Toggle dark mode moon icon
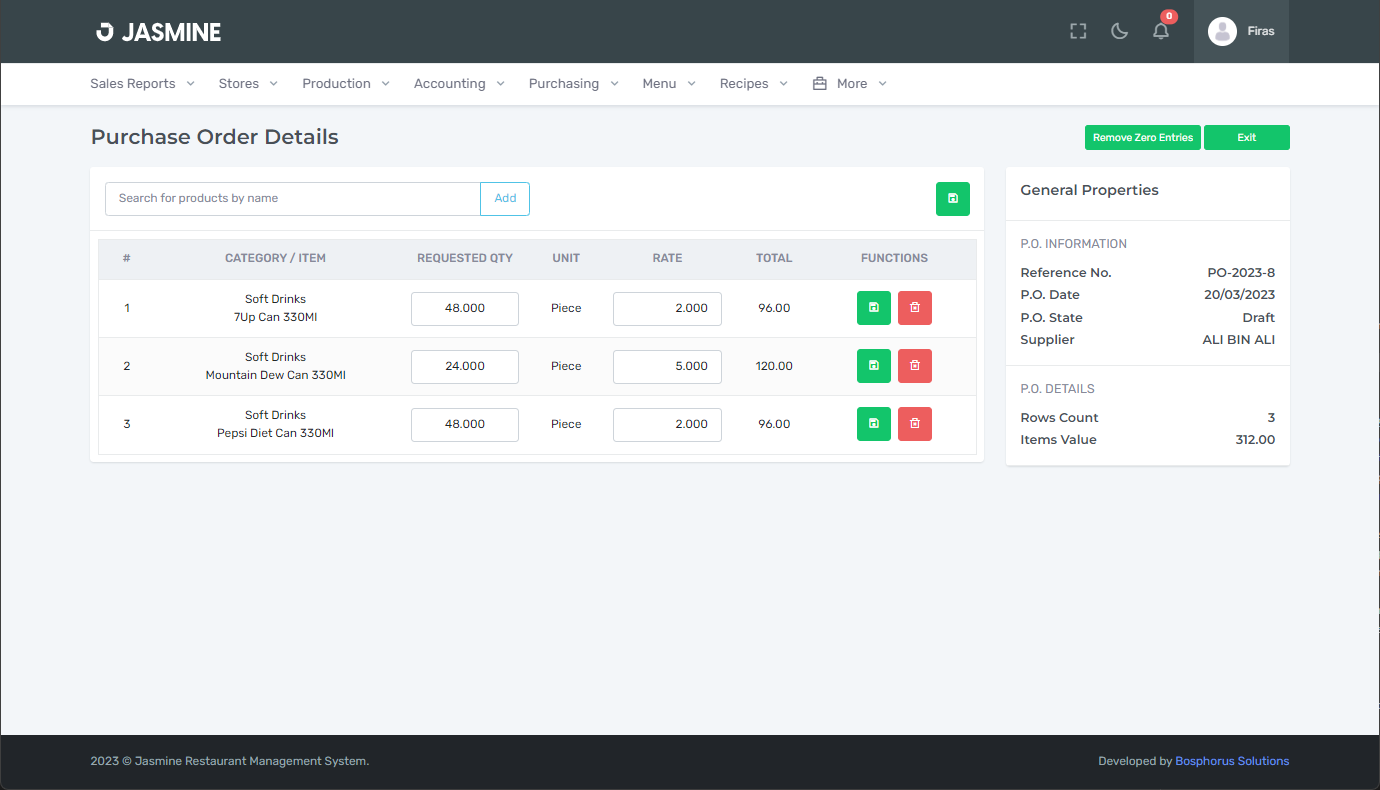 pos(1119,31)
